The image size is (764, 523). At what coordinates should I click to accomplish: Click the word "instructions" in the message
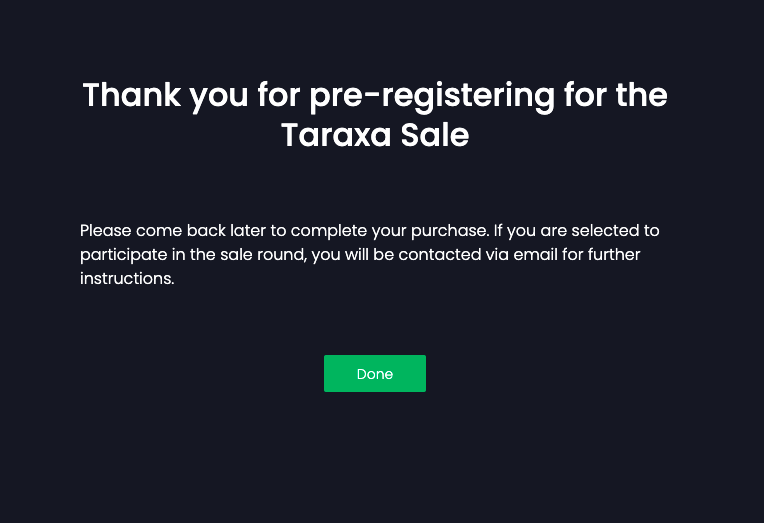126,279
